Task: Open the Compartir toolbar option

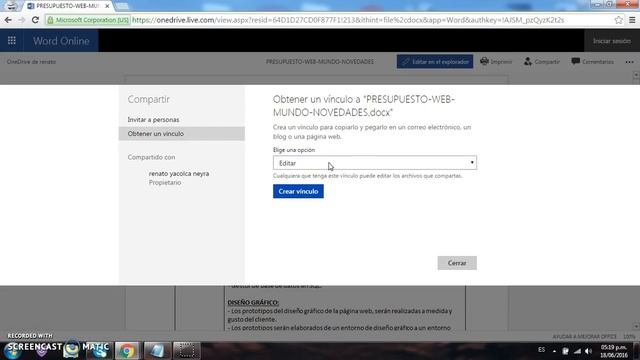Action: (542, 62)
